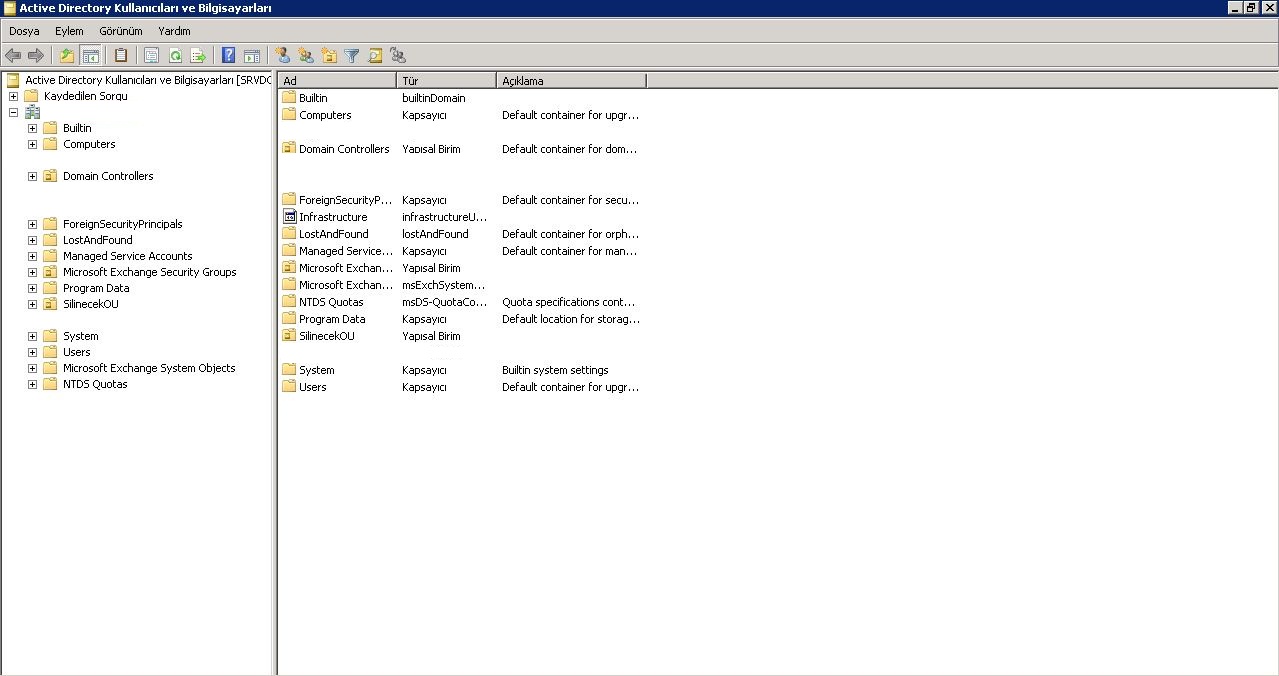Click the Export List toolbar icon
Image resolution: width=1279 pixels, height=676 pixels.
click(x=198, y=56)
